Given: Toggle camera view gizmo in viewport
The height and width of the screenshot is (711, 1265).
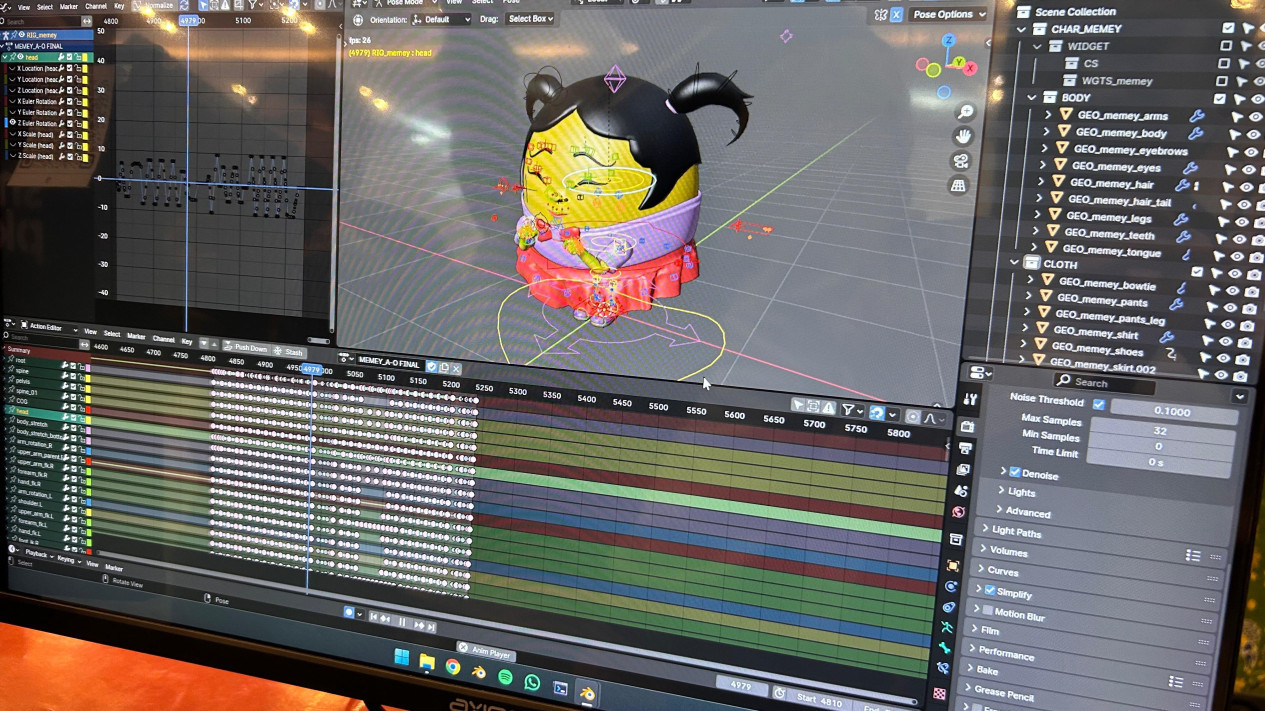Looking at the screenshot, I should [x=961, y=161].
